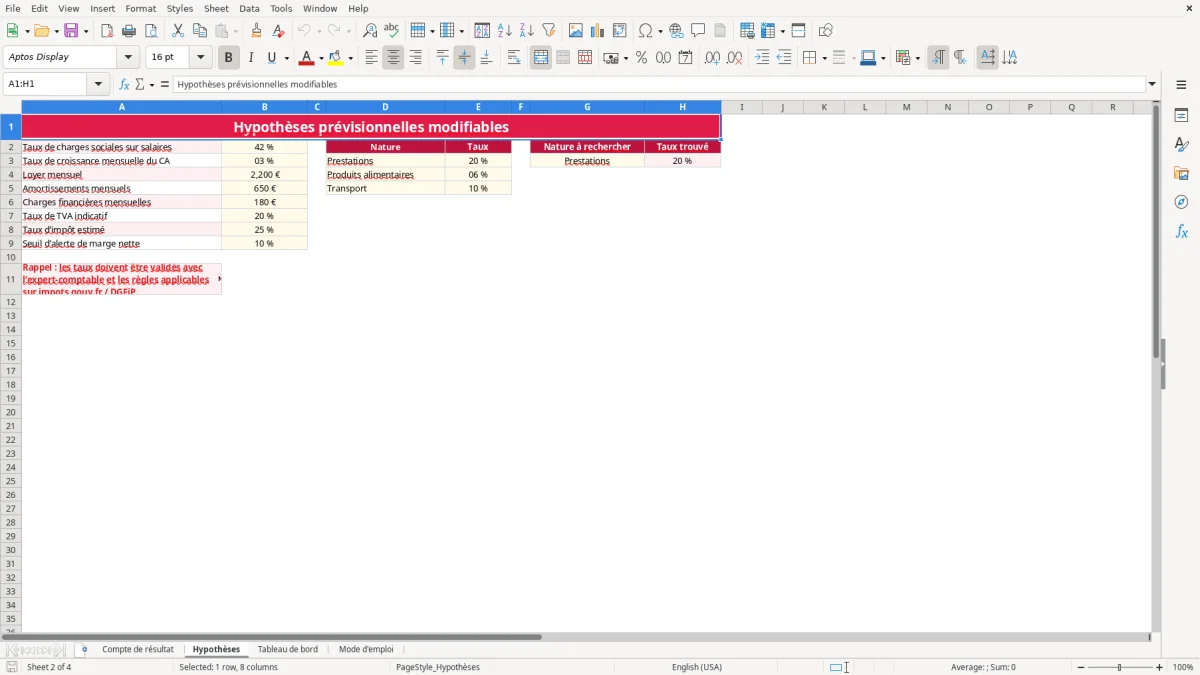The height and width of the screenshot is (675, 1200).
Task: Open the sidebar Properties panel icon
Action: coord(1181,115)
